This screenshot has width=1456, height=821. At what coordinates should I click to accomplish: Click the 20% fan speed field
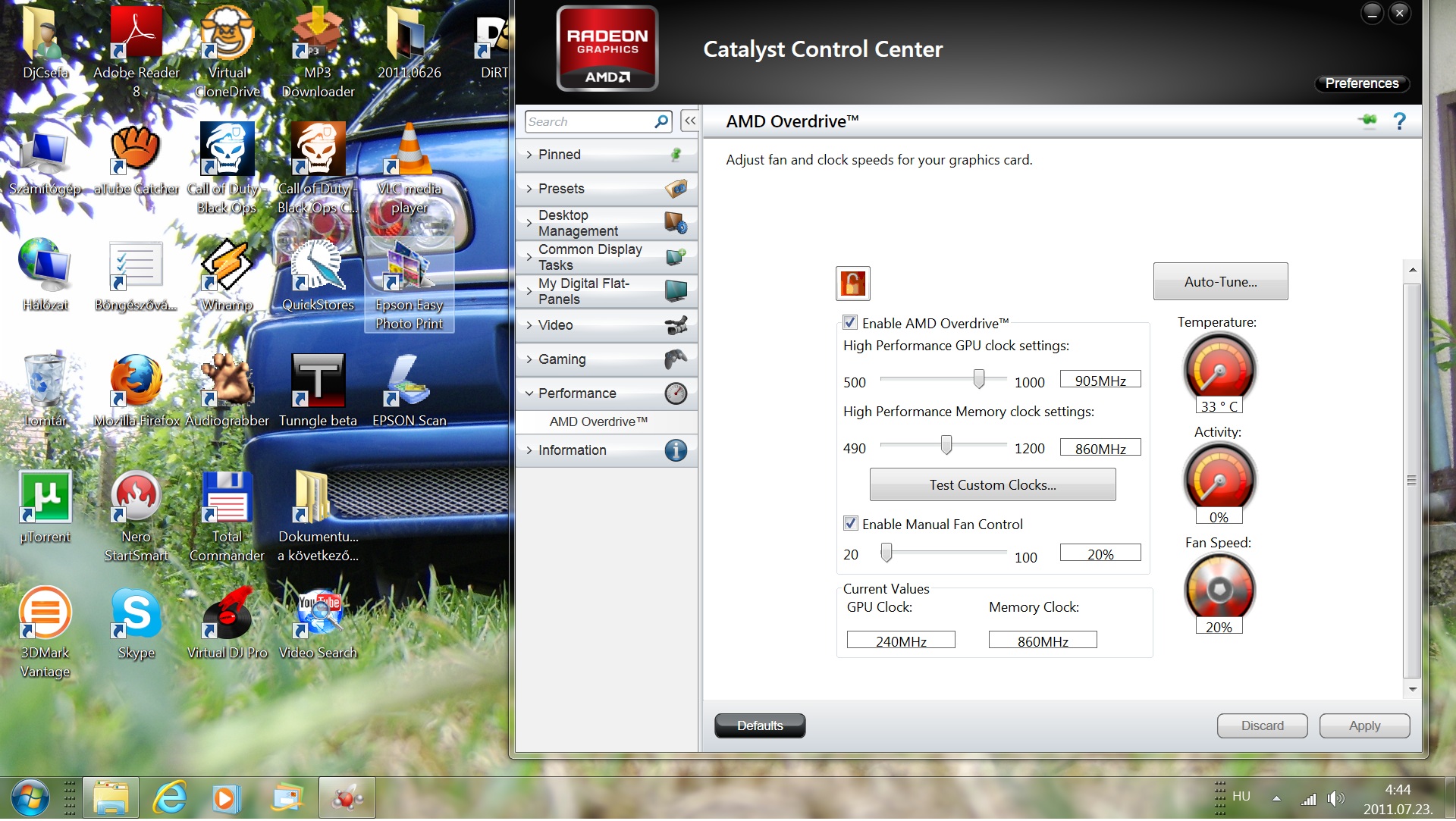click(x=1100, y=553)
